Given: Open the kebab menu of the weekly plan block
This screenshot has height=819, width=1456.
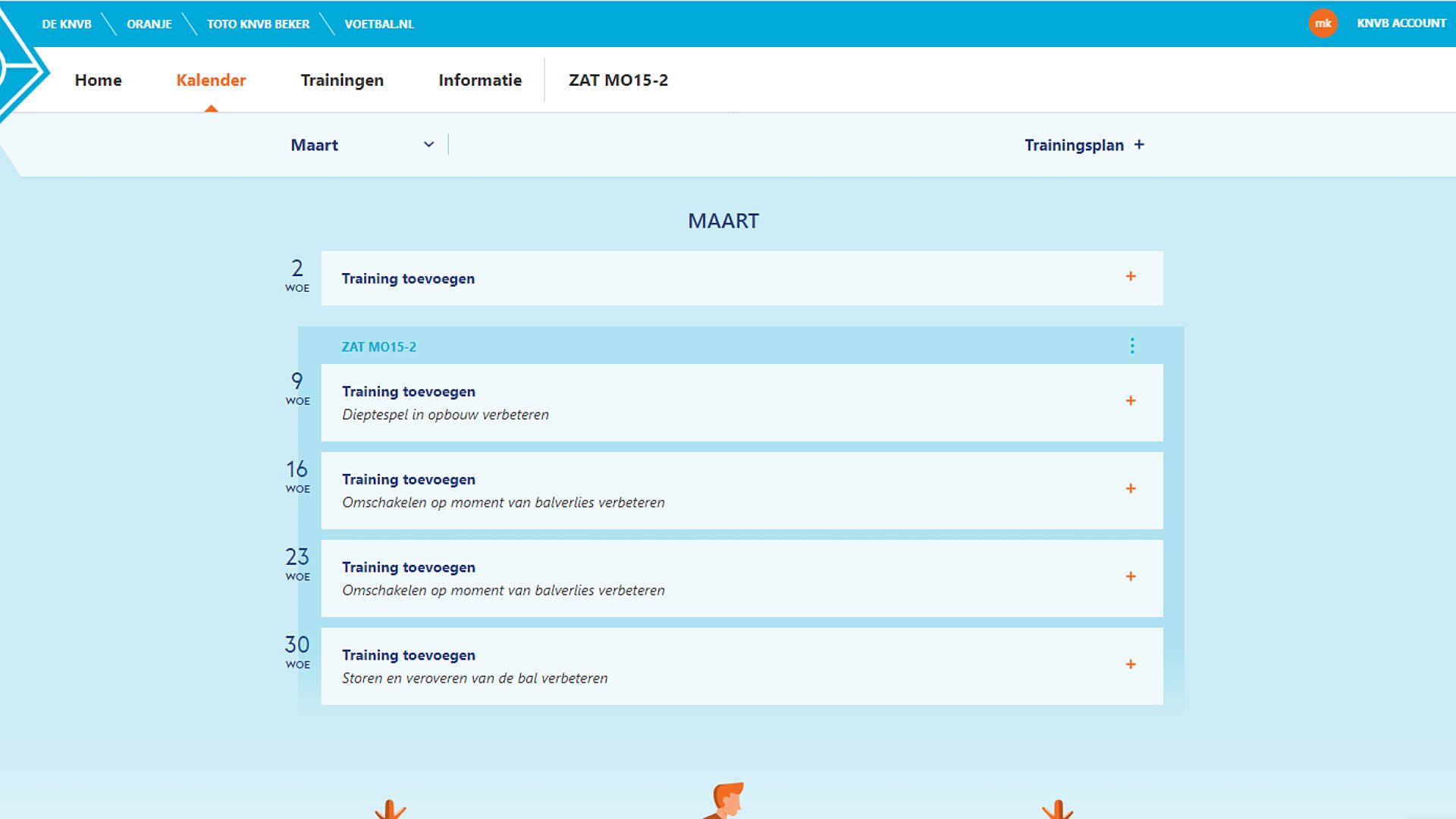Looking at the screenshot, I should click(1132, 346).
